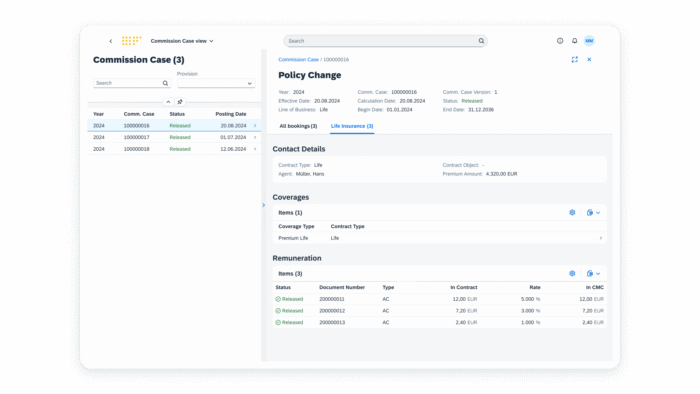Click the agent name Müller, Hans

pos(310,174)
